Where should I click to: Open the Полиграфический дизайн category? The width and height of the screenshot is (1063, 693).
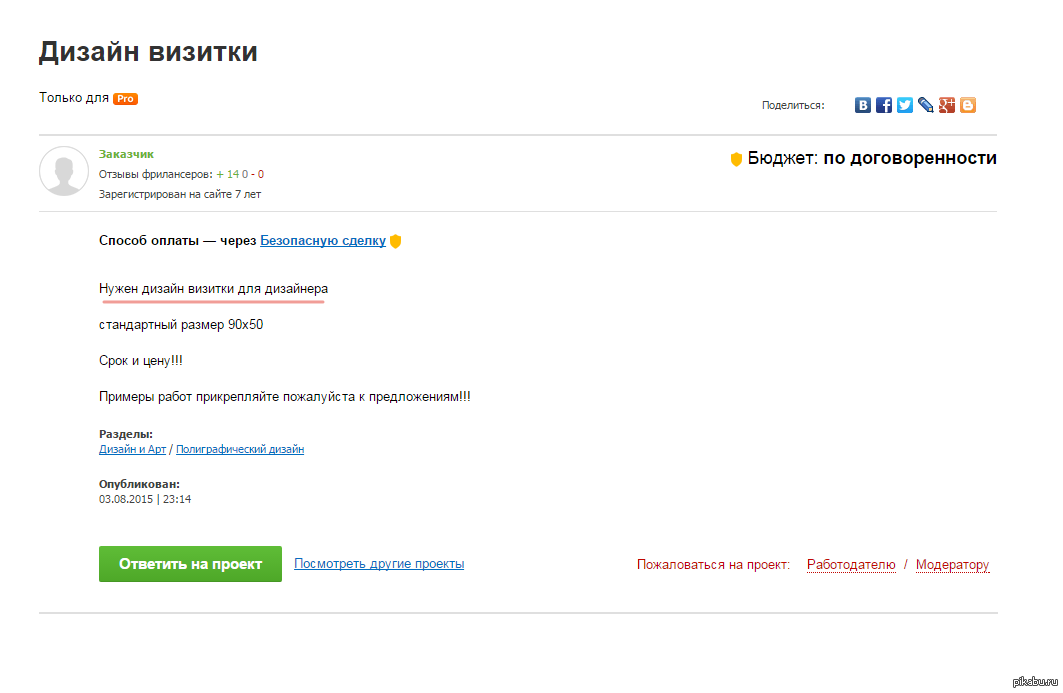pos(239,450)
